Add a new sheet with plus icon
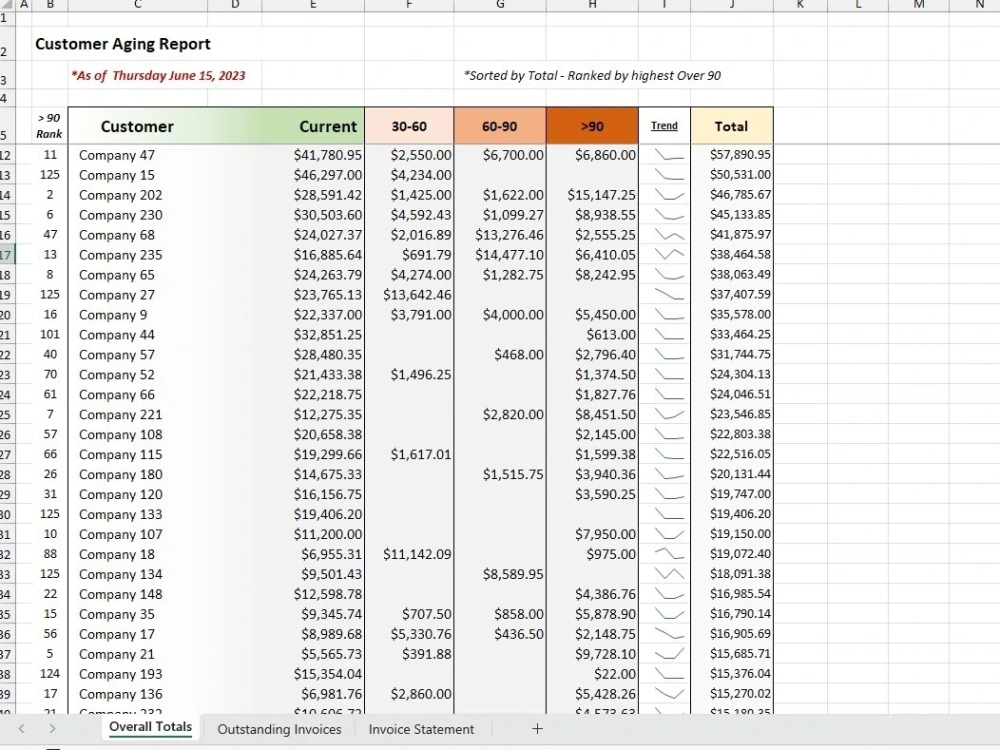Viewport: 1000px width, 750px height. 537,728
